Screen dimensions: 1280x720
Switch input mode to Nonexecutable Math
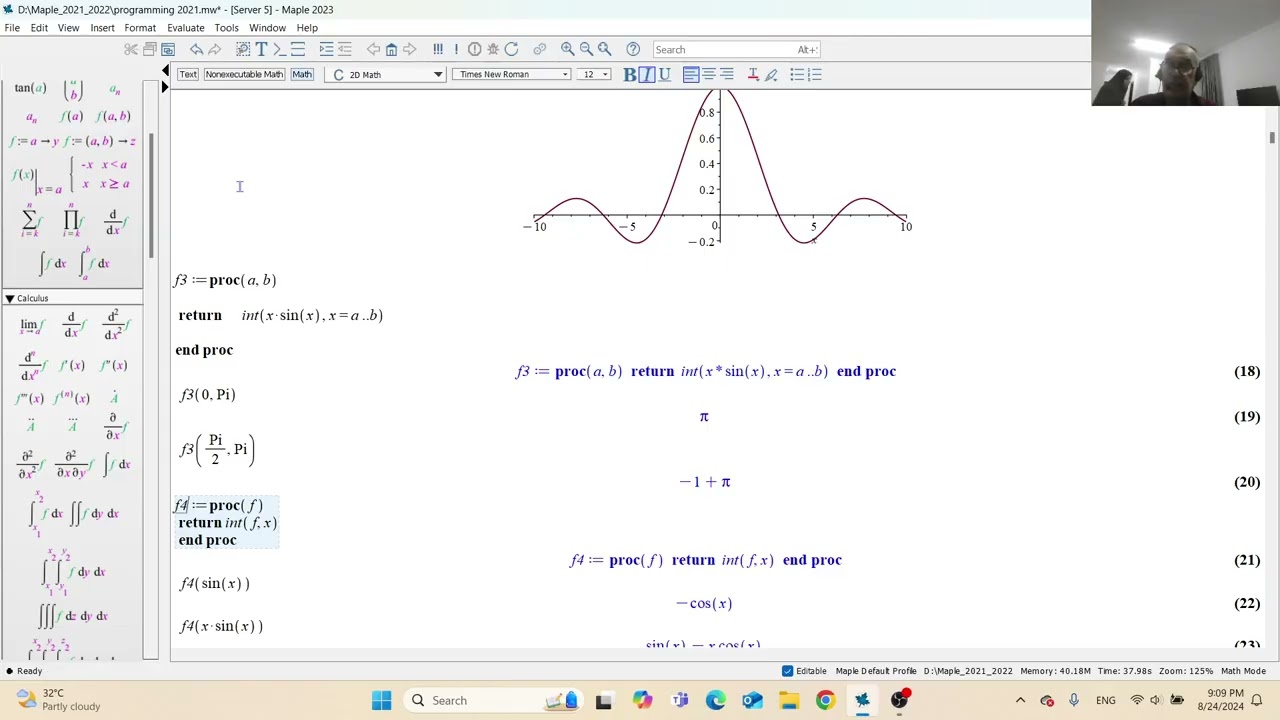244,74
